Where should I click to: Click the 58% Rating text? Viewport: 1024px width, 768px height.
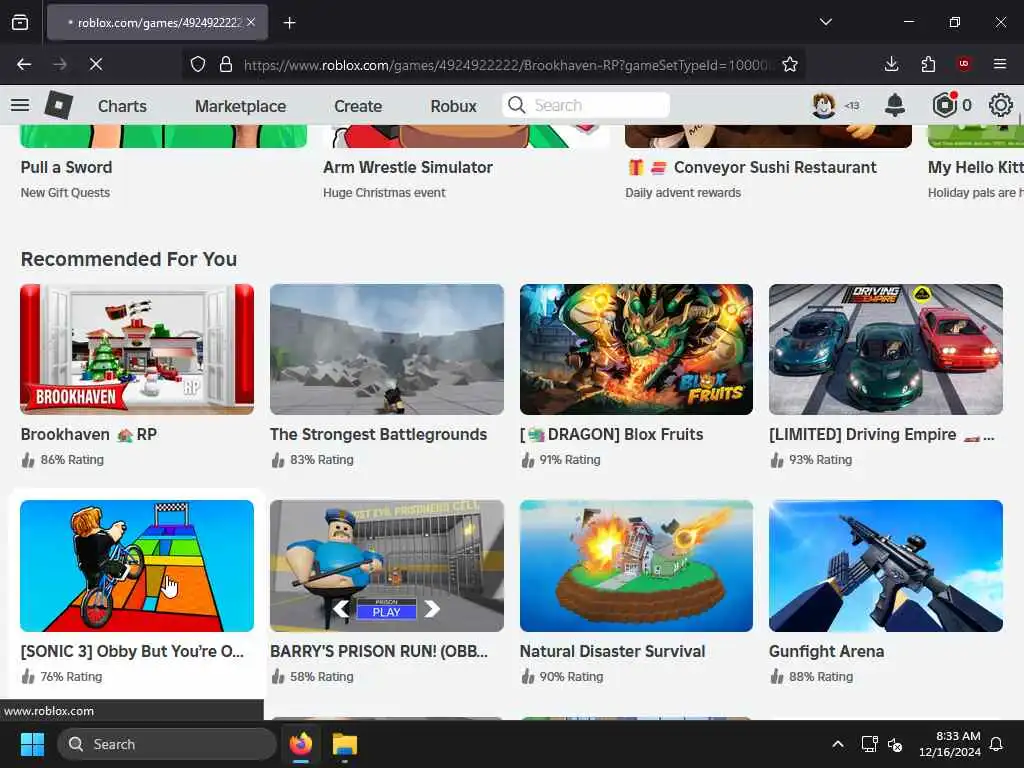[321, 677]
